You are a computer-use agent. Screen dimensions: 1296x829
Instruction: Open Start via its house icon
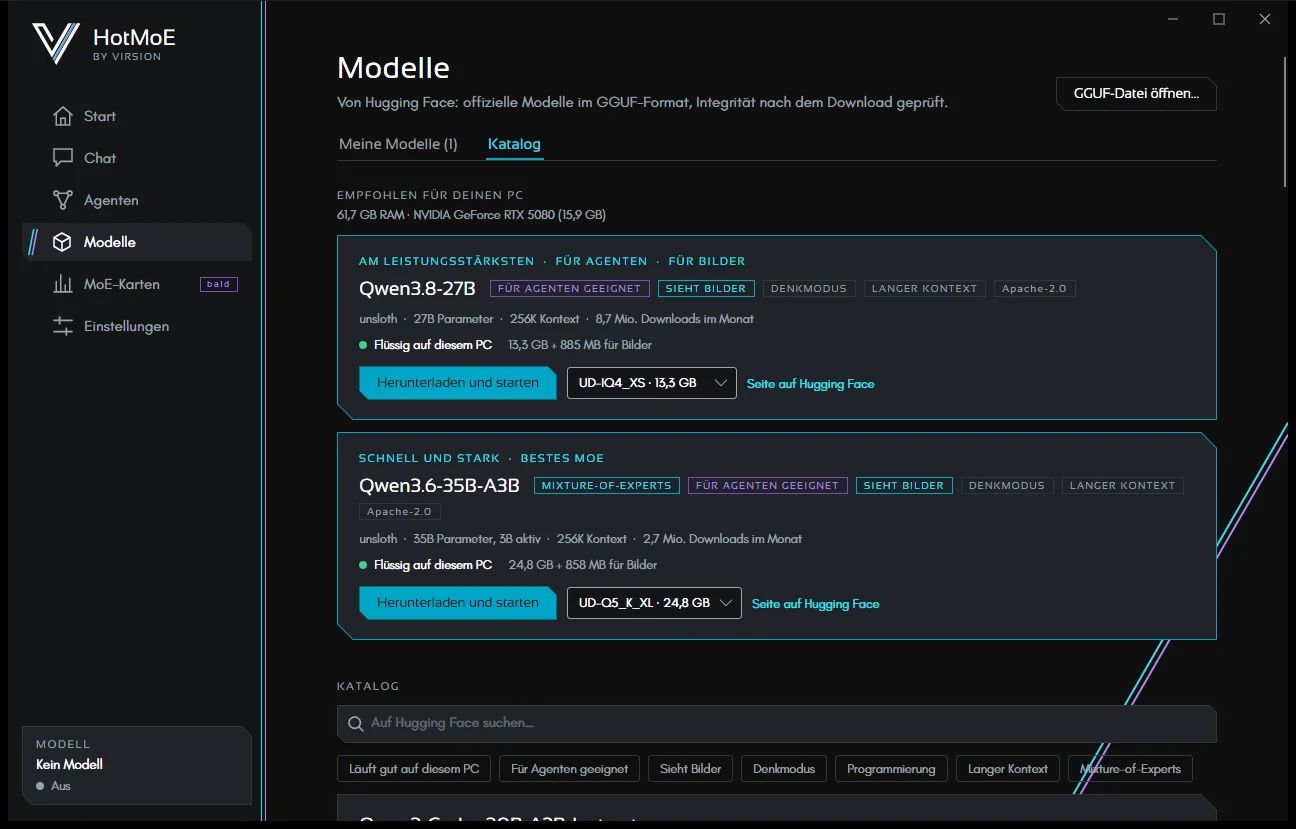(x=63, y=116)
